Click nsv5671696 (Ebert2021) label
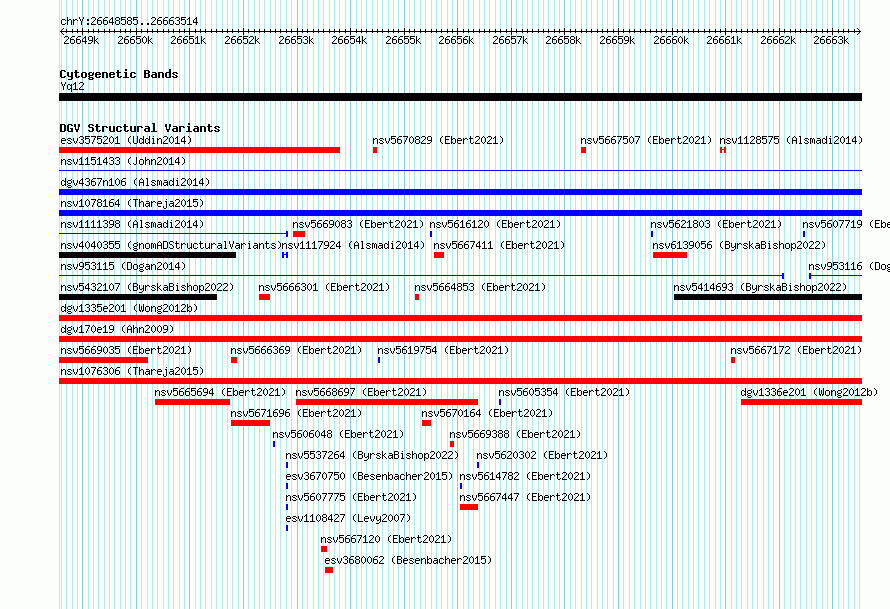Screen dimensions: 890x609 point(296,413)
